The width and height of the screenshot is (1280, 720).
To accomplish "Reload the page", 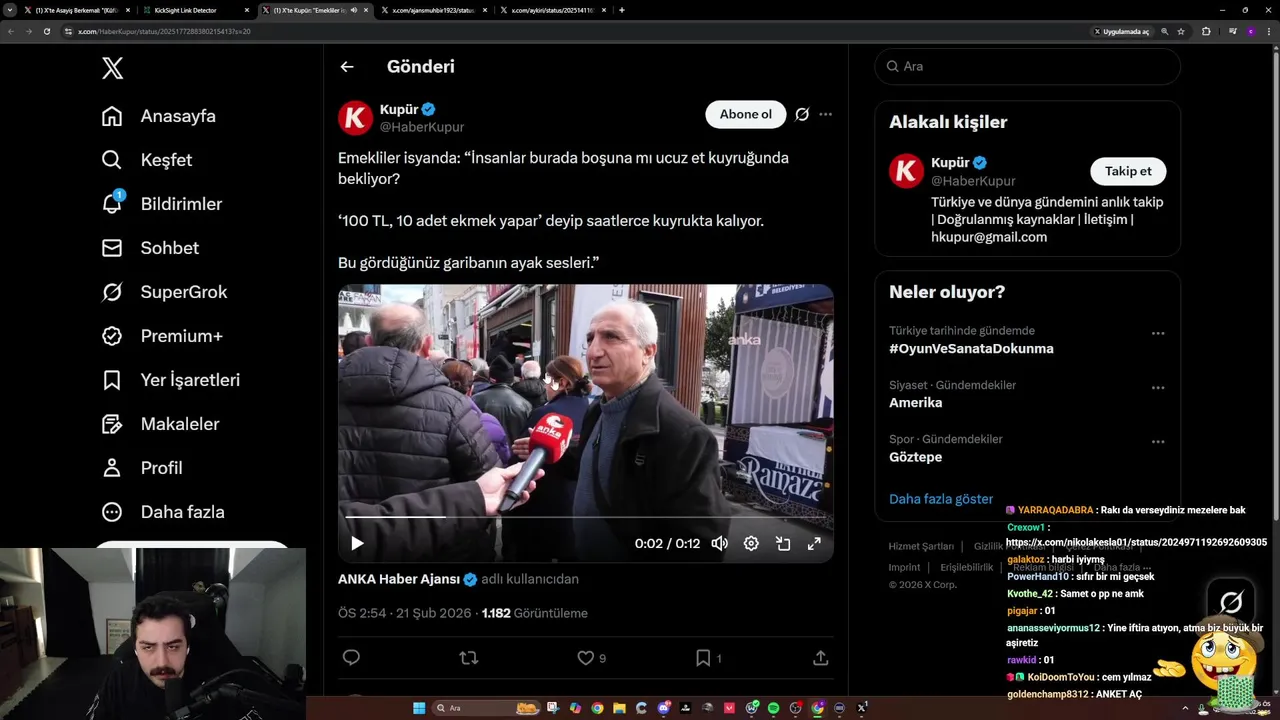I will click(46, 31).
